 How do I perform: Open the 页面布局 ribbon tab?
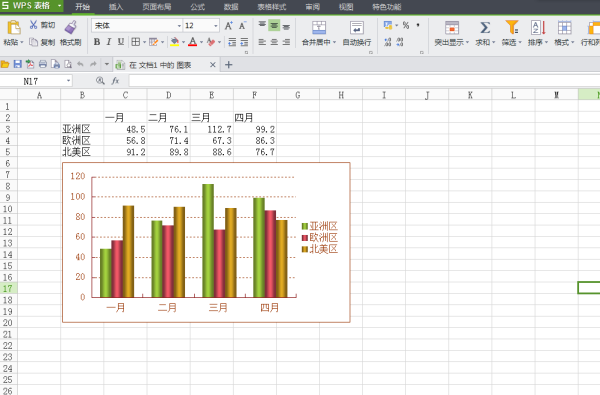pos(157,7)
